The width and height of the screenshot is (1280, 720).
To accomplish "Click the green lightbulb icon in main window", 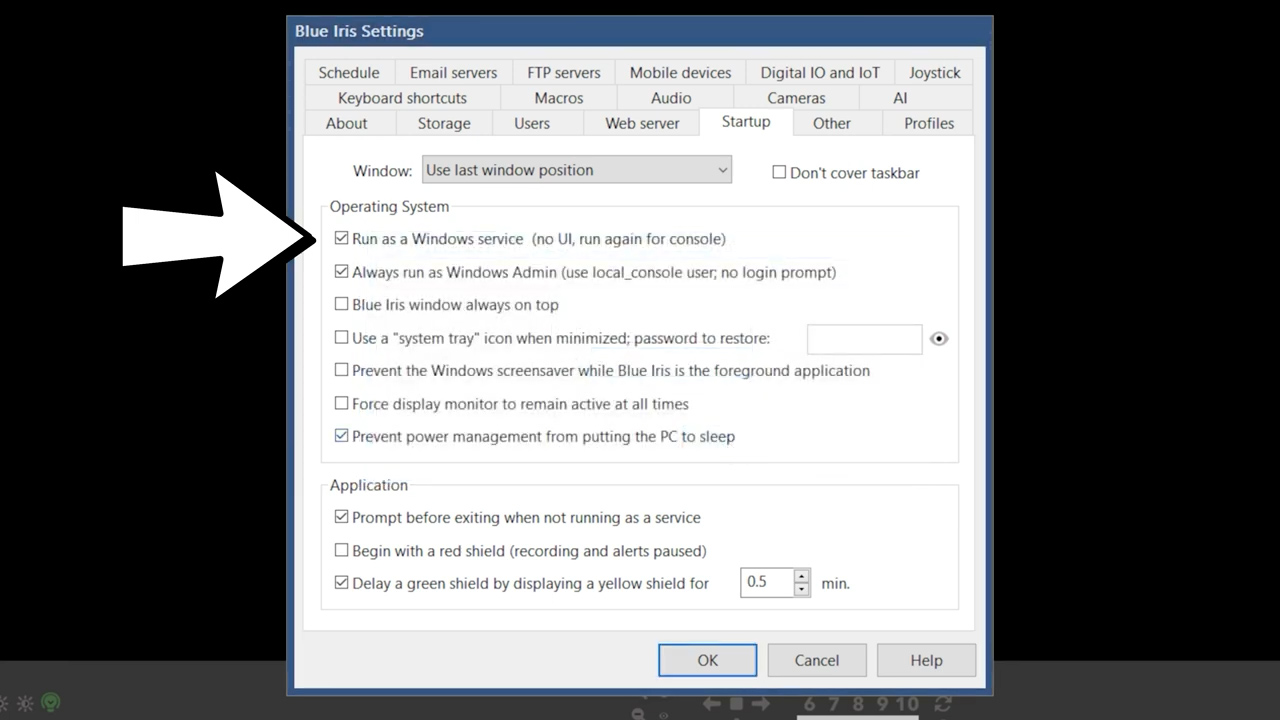I will (50, 703).
